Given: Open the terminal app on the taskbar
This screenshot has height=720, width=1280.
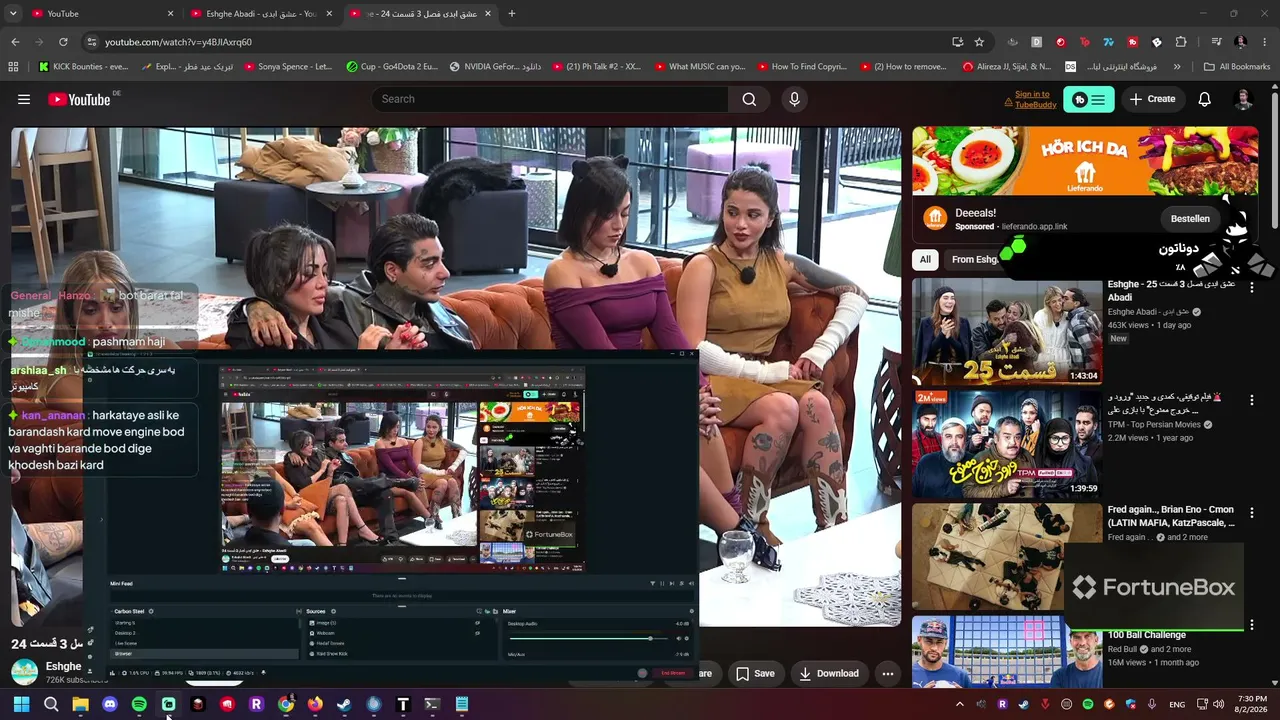Looking at the screenshot, I should tap(432, 704).
